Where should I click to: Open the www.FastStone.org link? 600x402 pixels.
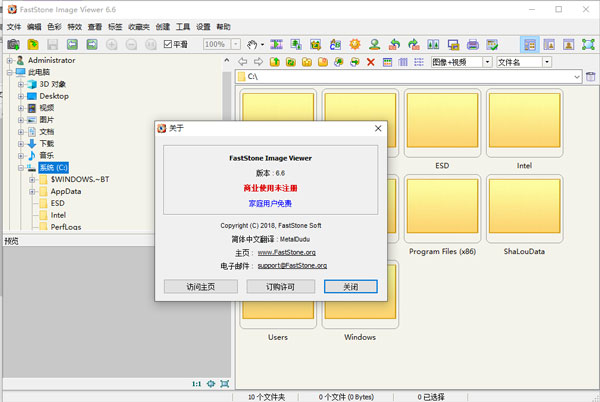point(287,252)
